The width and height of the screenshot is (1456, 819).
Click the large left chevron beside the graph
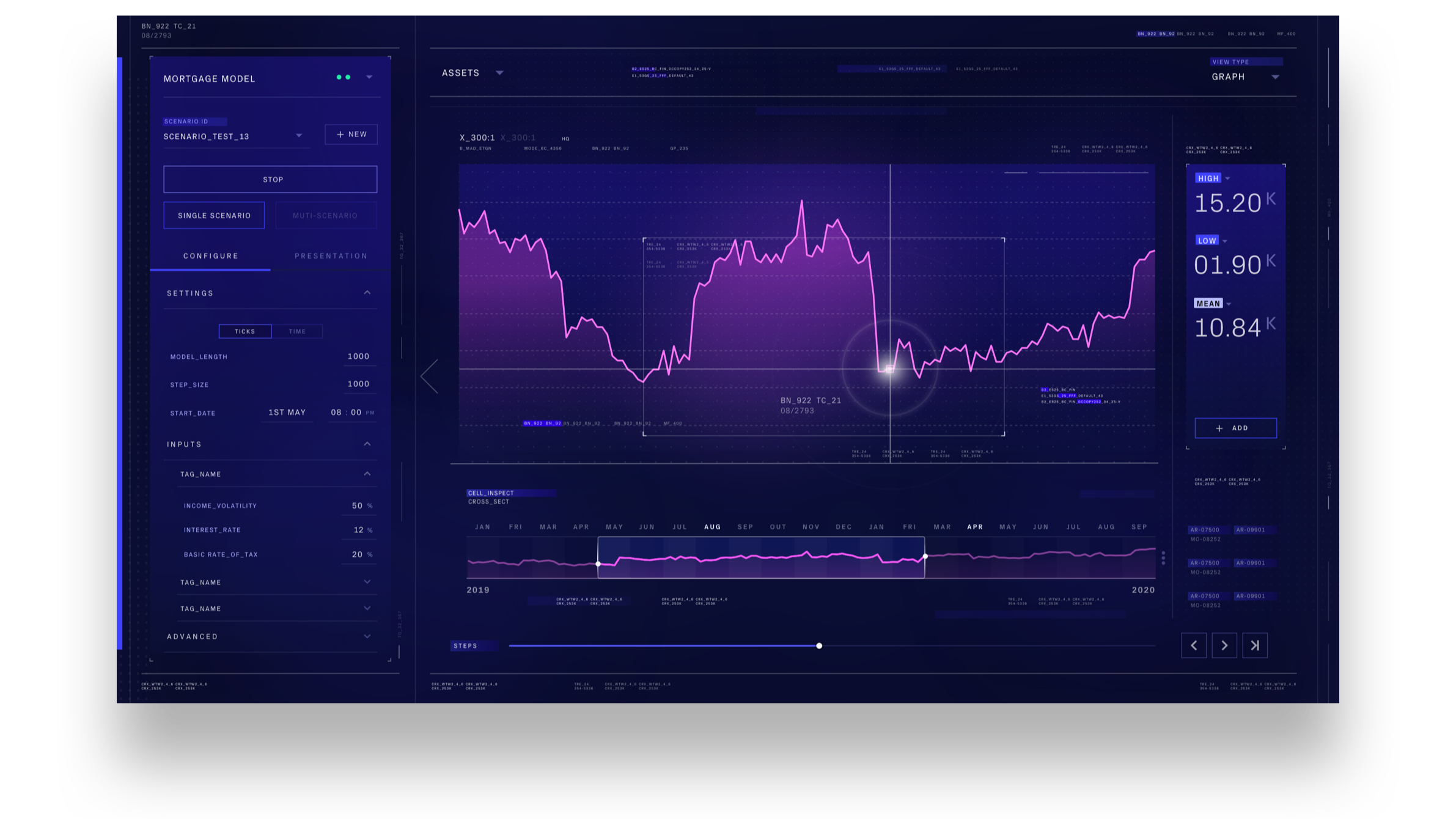(430, 376)
